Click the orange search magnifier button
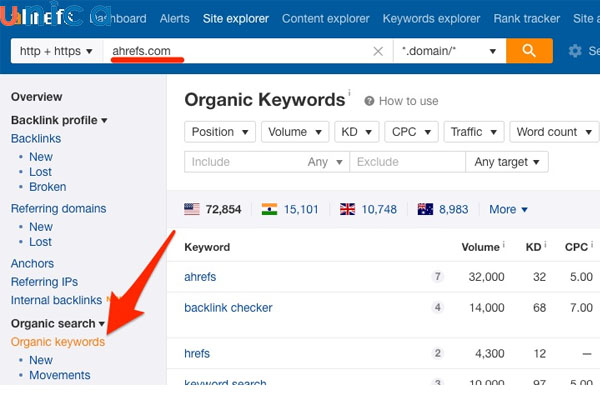600x400 pixels. 529,51
